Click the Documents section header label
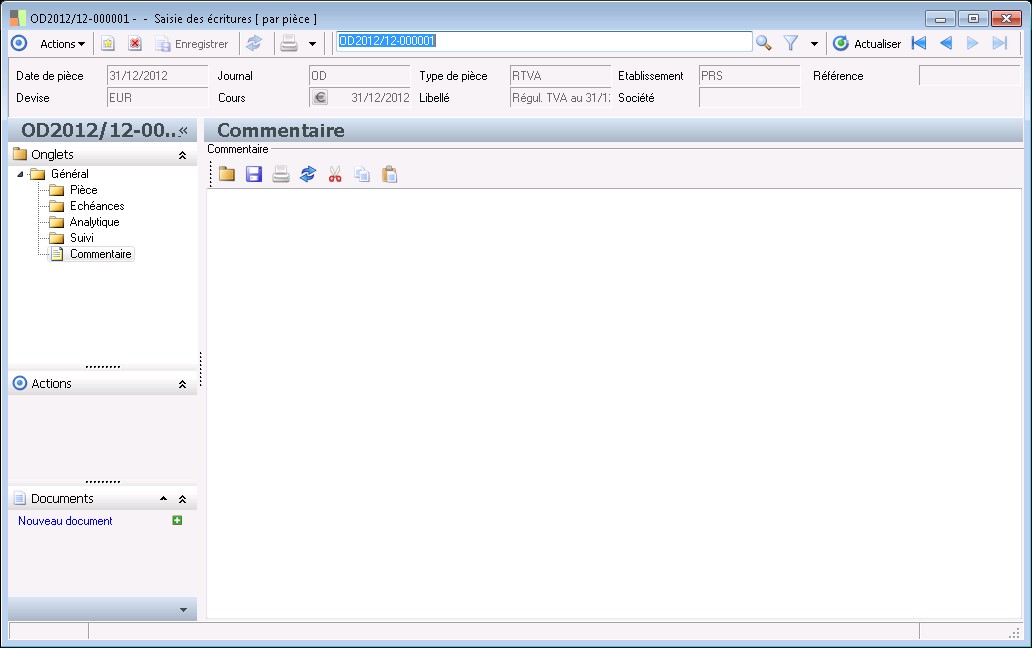 coord(62,499)
